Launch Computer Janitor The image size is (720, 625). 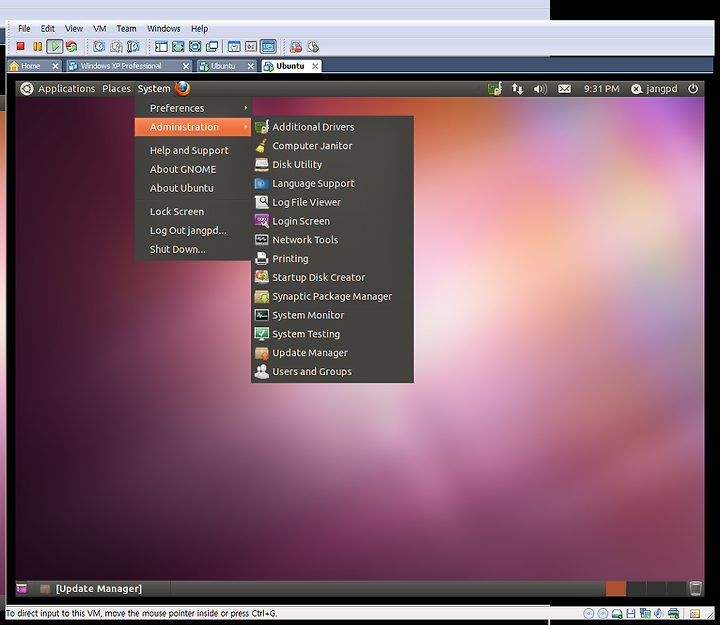pyautogui.click(x=332, y=146)
